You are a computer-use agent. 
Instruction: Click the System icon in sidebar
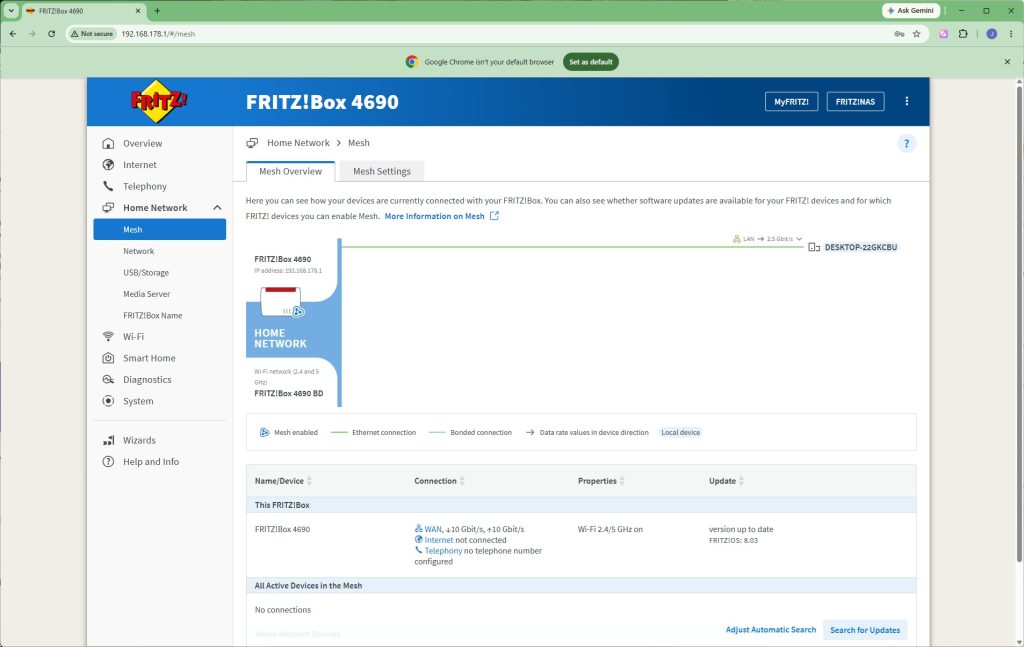click(x=108, y=401)
